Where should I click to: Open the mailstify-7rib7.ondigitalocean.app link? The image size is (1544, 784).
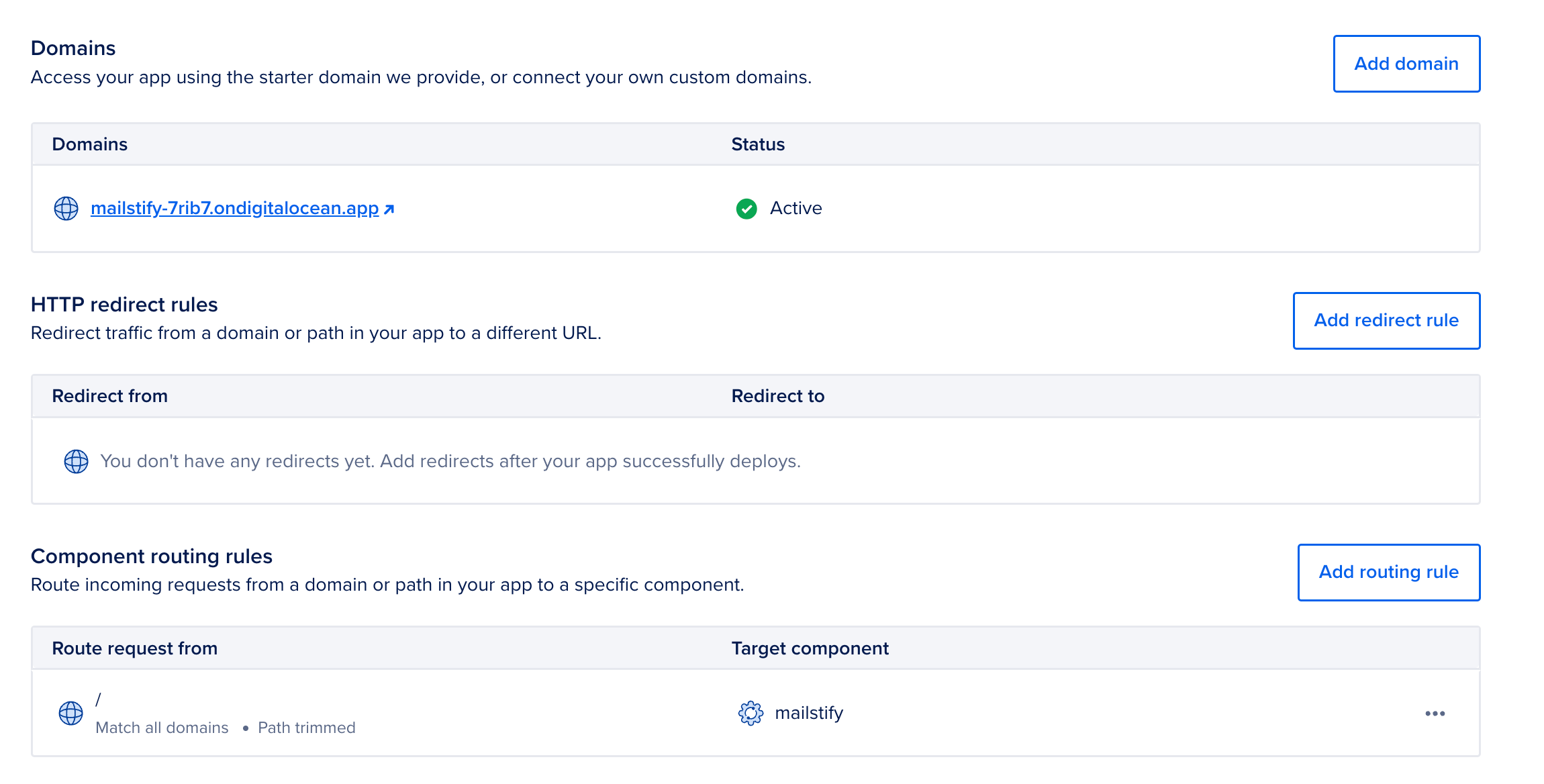234,208
